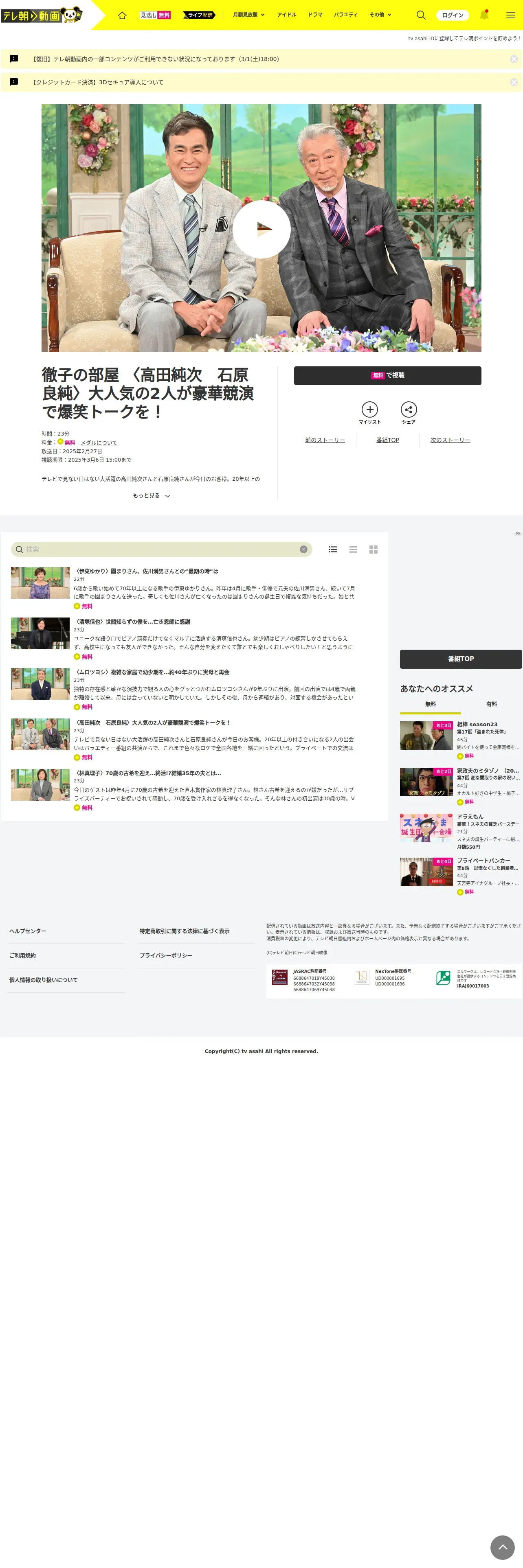Open the バラエティ category
Screen dimensions: 523x1568
(346, 15)
